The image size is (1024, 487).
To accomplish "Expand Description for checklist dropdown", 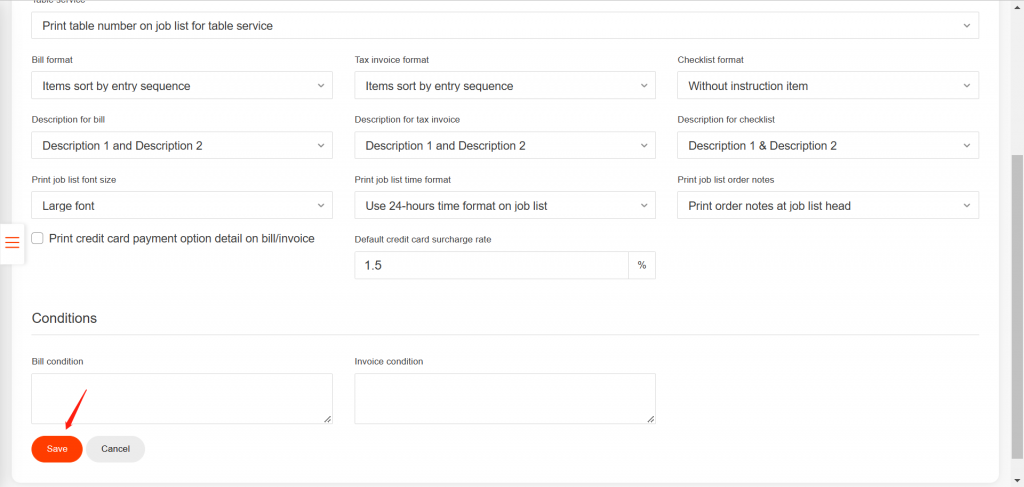I will [x=828, y=146].
